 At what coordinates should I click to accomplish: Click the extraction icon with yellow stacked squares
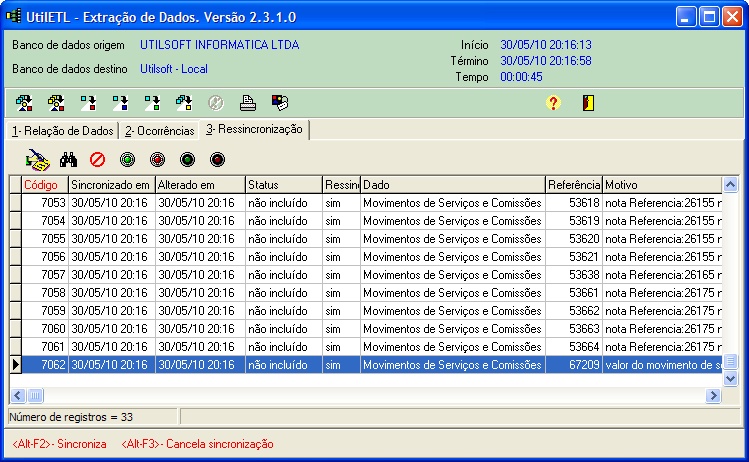click(x=56, y=103)
